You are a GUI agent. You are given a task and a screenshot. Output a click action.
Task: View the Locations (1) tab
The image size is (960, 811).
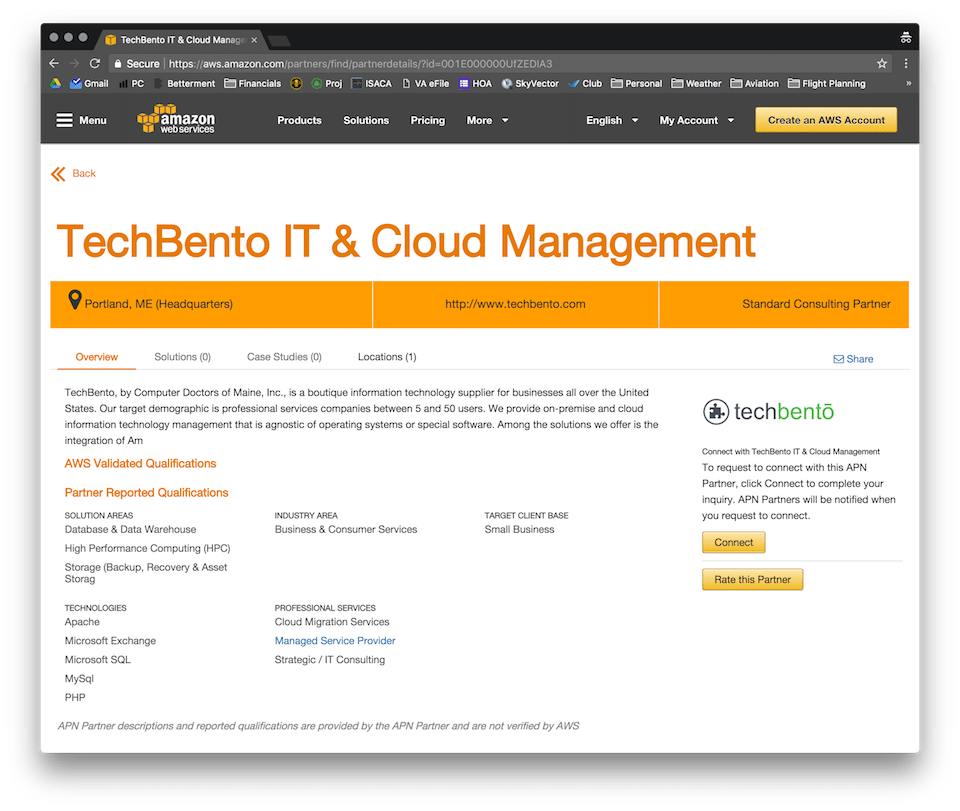387,357
